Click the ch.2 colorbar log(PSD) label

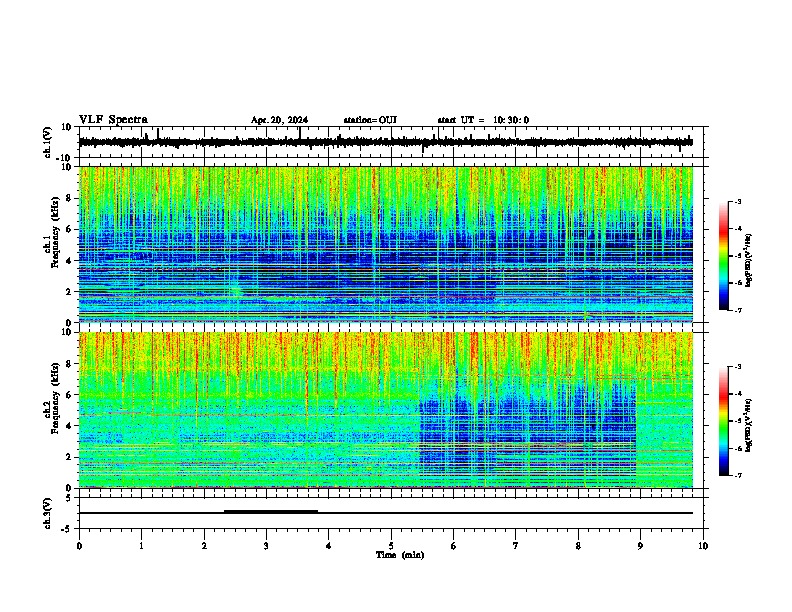749,425
